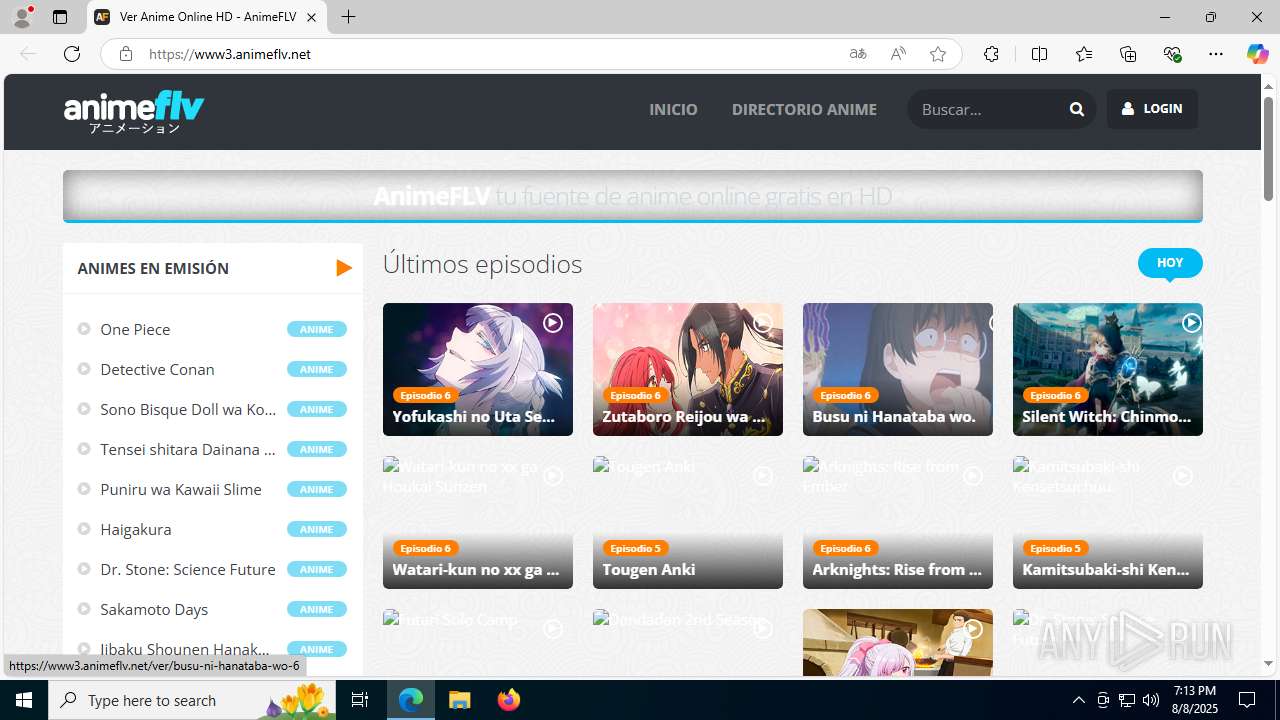The width and height of the screenshot is (1280, 720).
Task: Refresh the page
Action: coord(72,54)
